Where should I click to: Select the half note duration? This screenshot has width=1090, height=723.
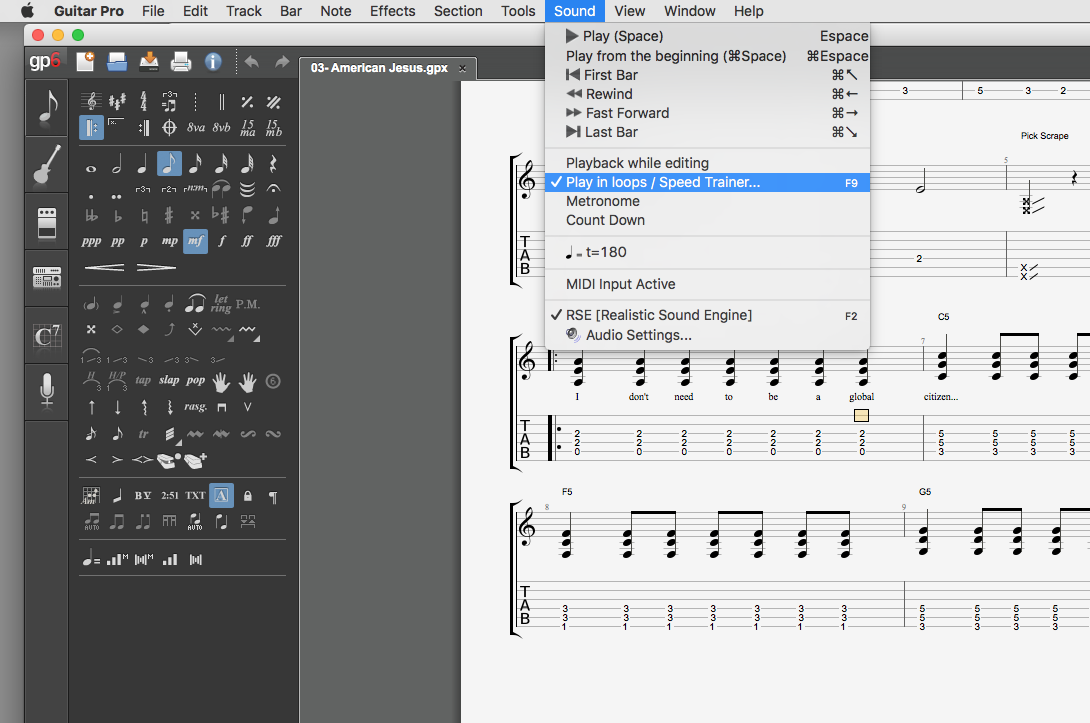[117, 164]
